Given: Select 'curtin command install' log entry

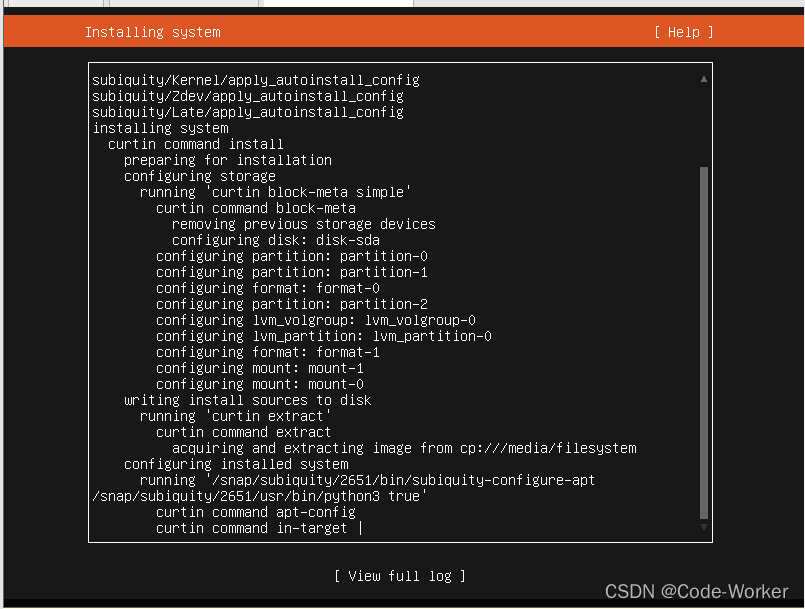Looking at the screenshot, I should tap(196, 144).
